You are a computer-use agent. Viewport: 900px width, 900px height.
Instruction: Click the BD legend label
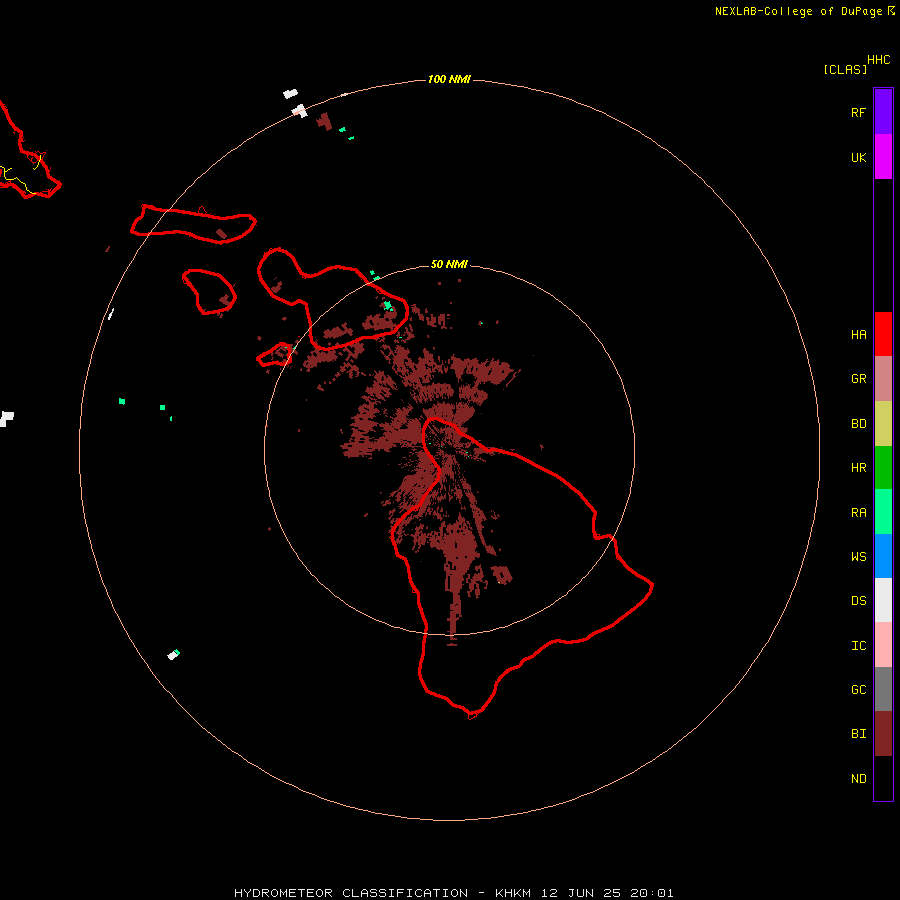pyautogui.click(x=858, y=424)
